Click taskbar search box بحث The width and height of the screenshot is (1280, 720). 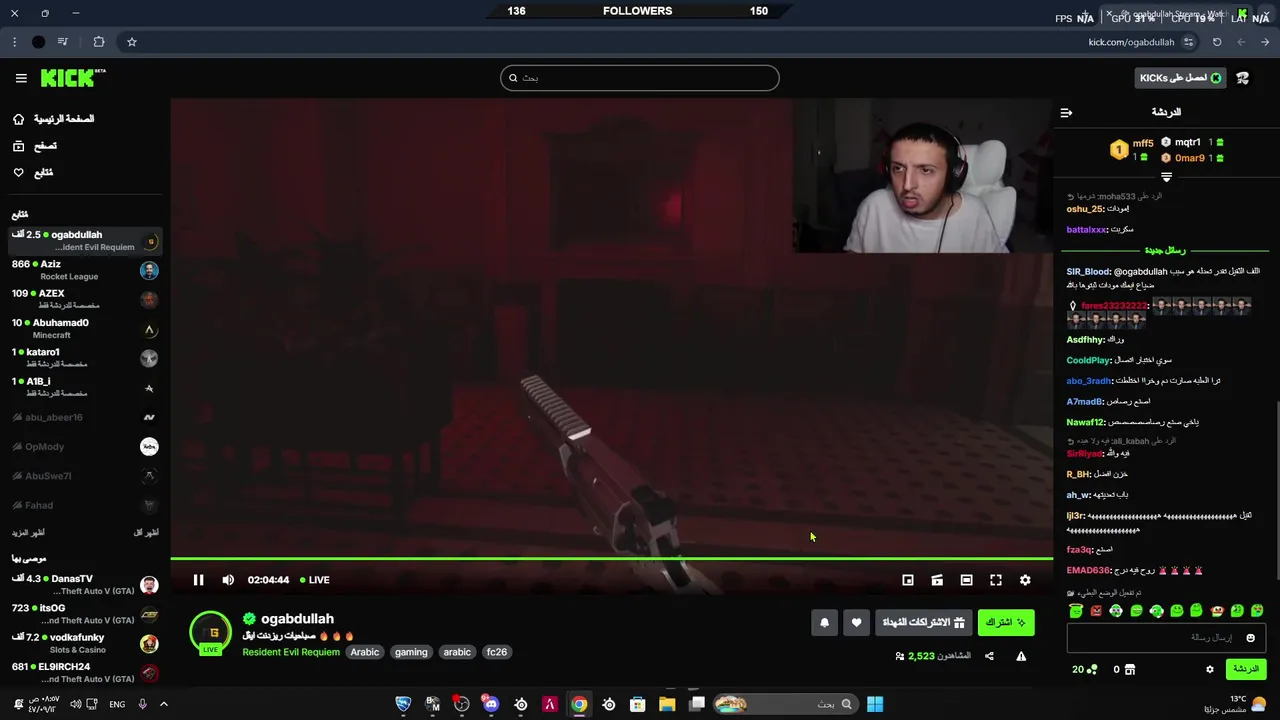click(x=784, y=704)
